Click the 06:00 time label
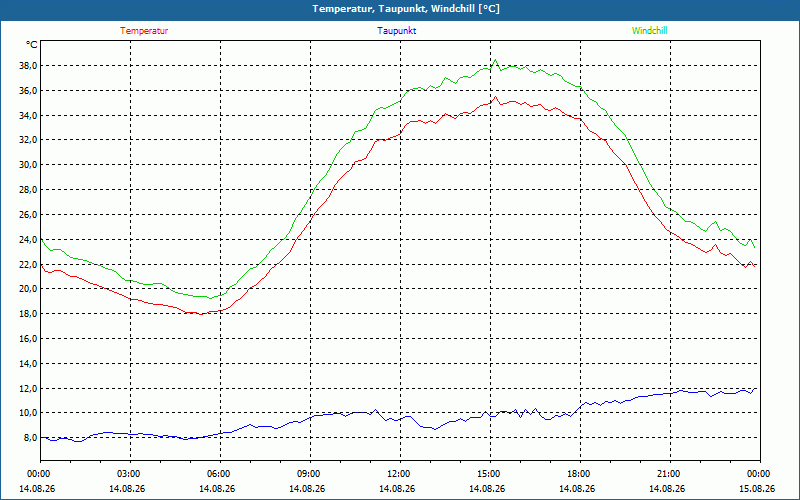800x500 pixels. [x=220, y=474]
